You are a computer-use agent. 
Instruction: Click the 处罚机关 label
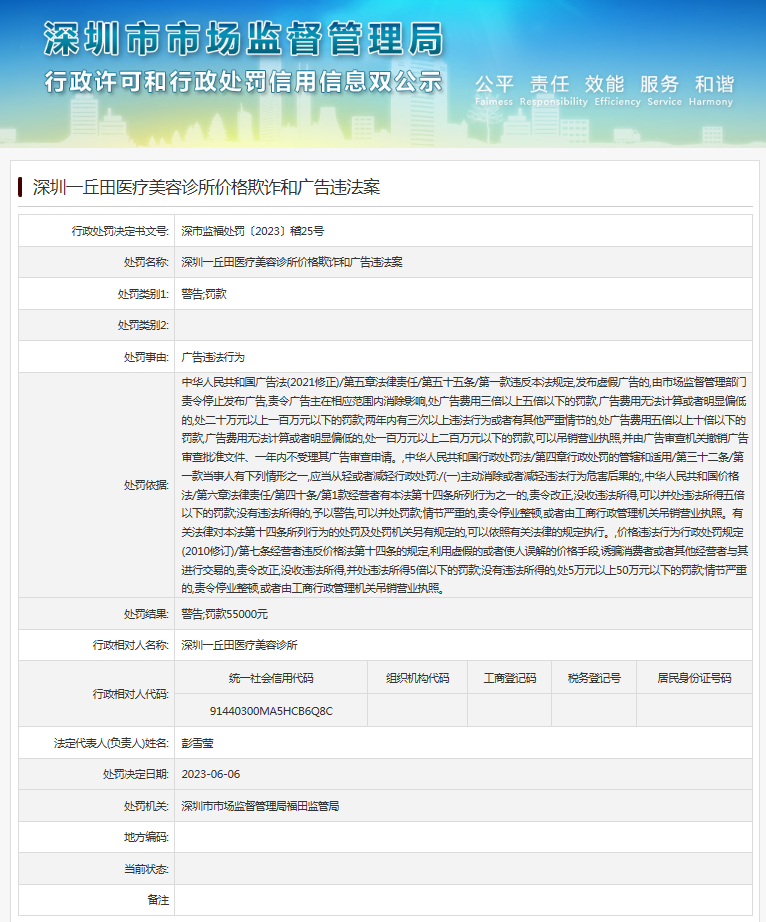coord(146,806)
